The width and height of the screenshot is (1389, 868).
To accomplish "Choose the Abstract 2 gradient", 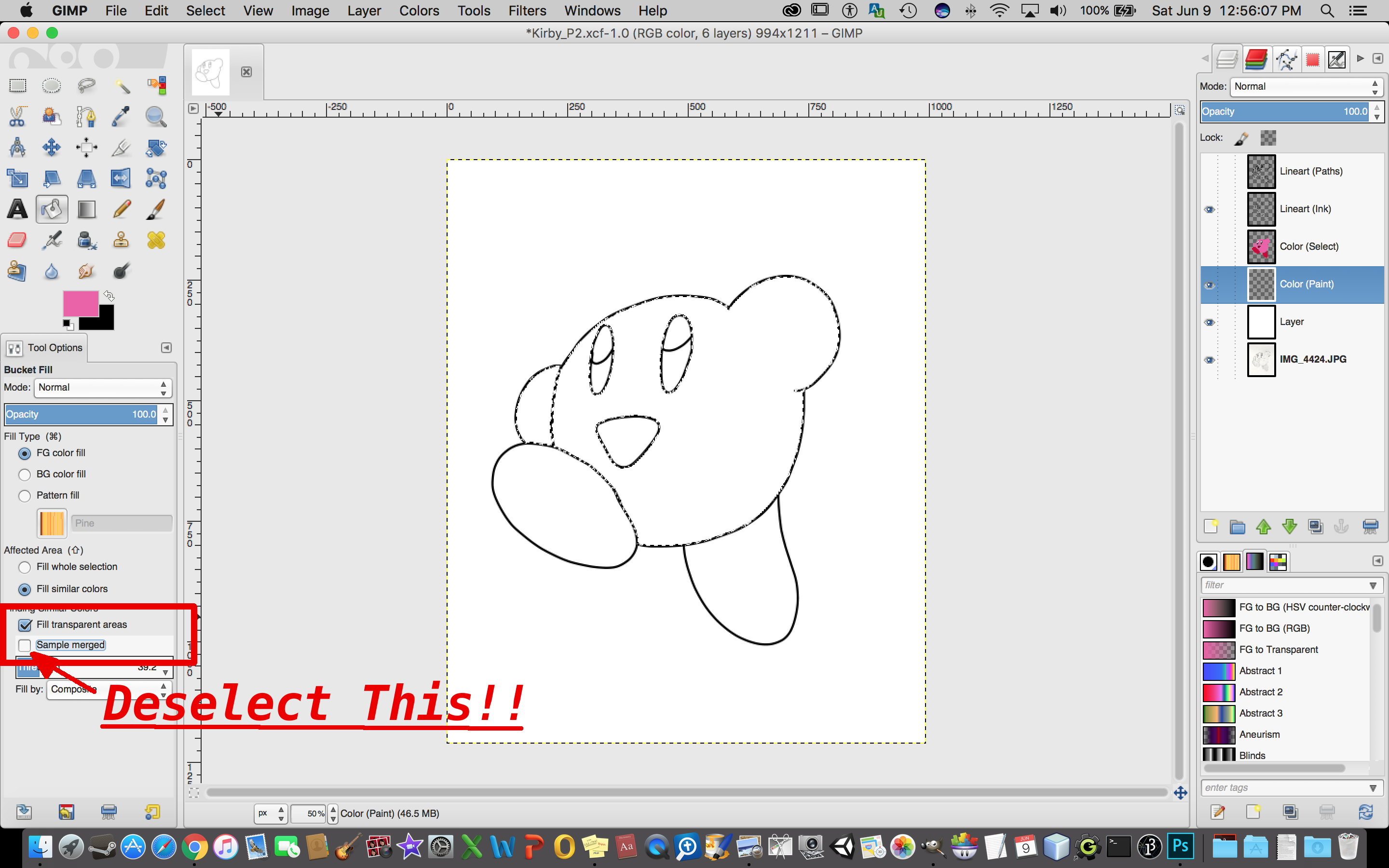I will pyautogui.click(x=1286, y=692).
